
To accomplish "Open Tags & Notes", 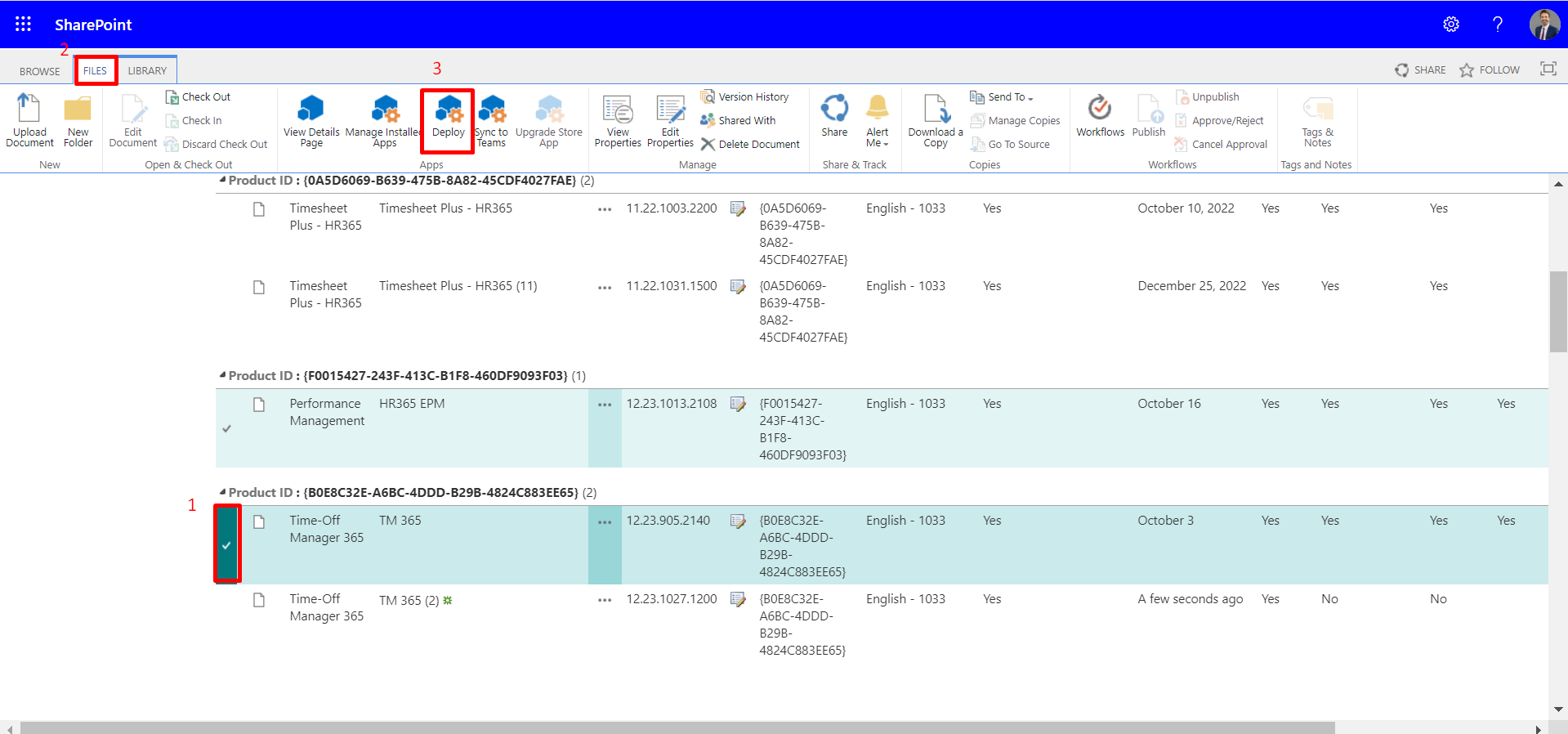I will (1317, 120).
